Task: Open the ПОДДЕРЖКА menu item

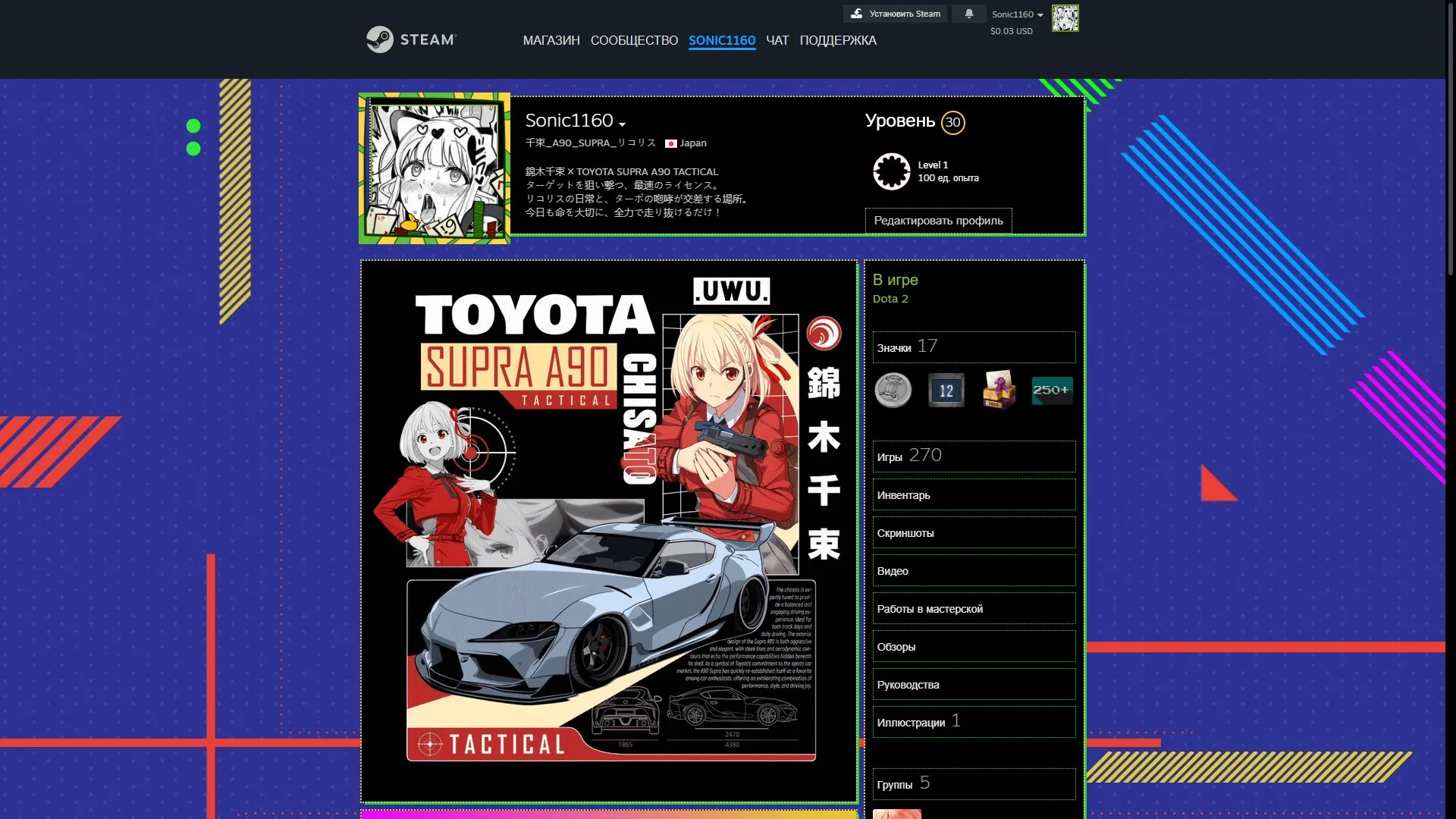Action: [x=838, y=40]
